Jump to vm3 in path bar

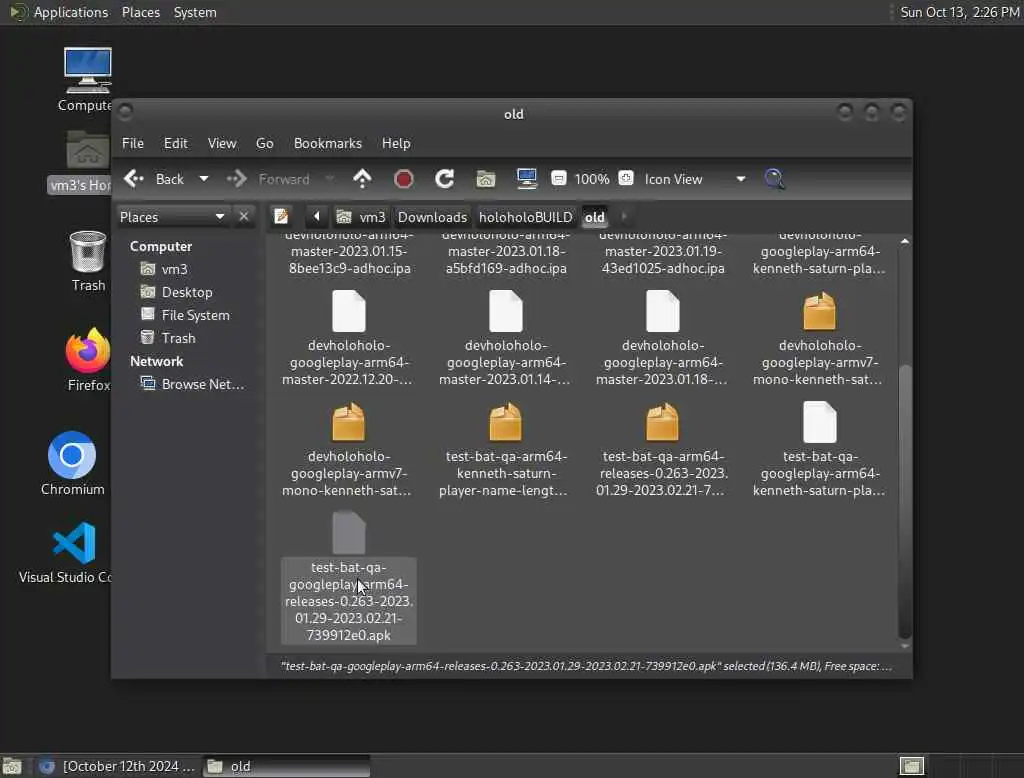point(361,217)
